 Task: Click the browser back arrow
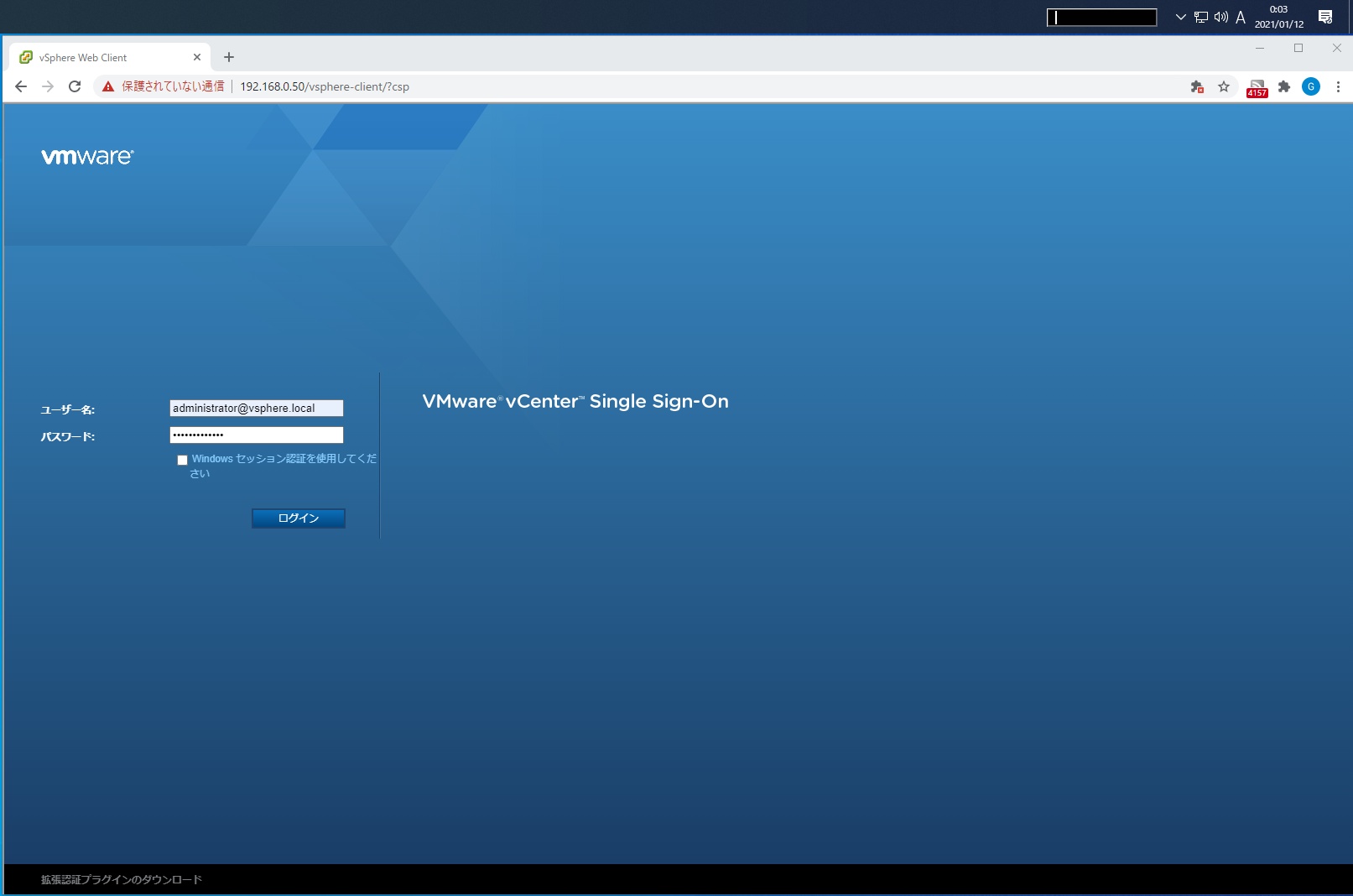(x=21, y=86)
